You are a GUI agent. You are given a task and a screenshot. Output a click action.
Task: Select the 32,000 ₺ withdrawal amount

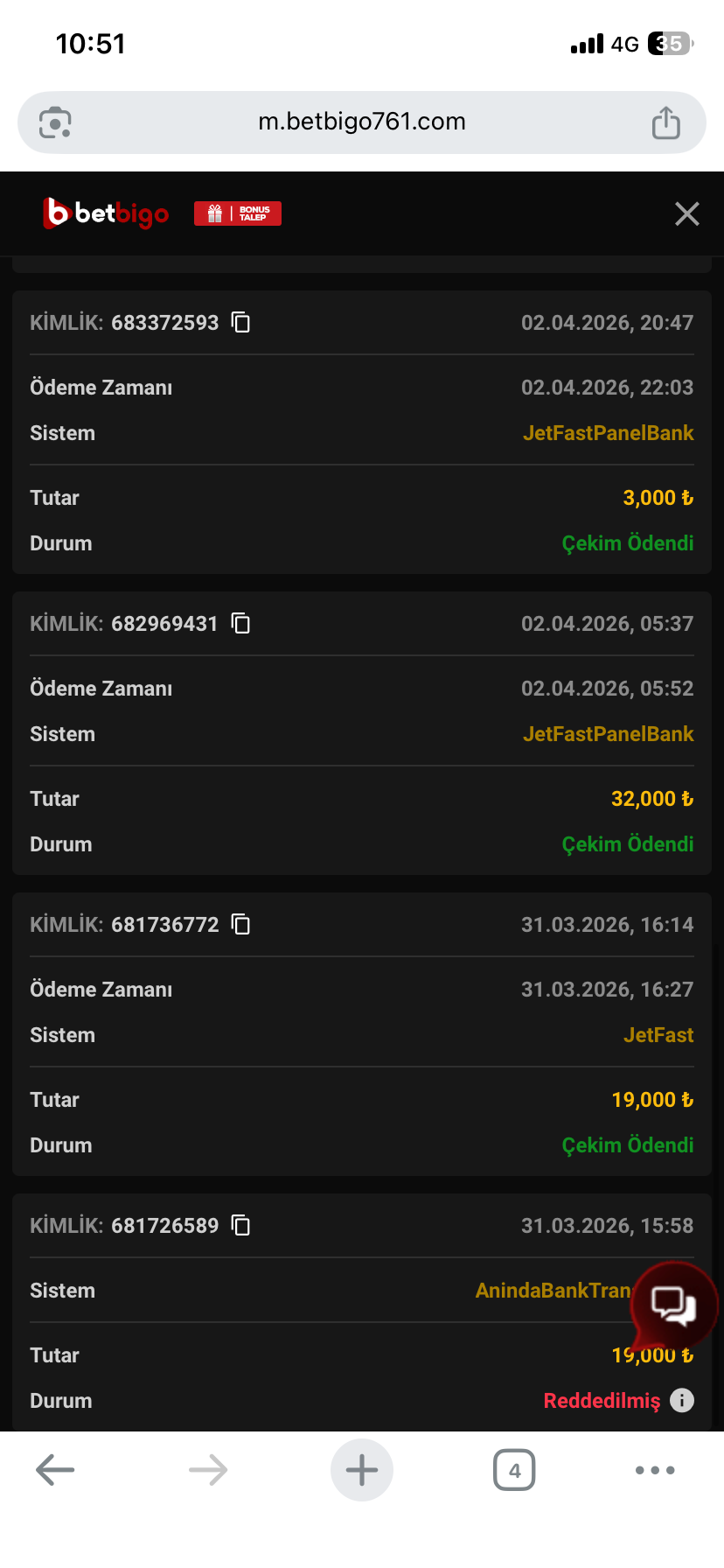coord(651,799)
